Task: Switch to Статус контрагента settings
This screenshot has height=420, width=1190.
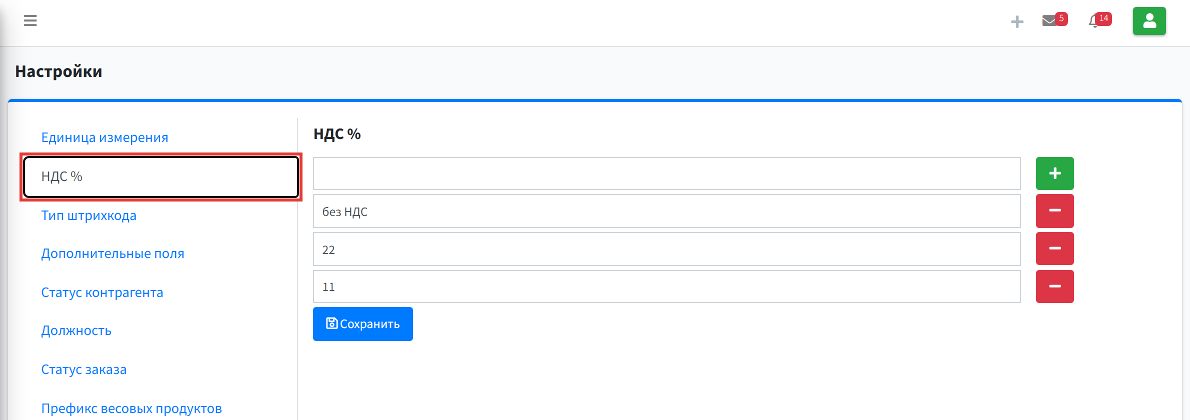Action: 102,292
